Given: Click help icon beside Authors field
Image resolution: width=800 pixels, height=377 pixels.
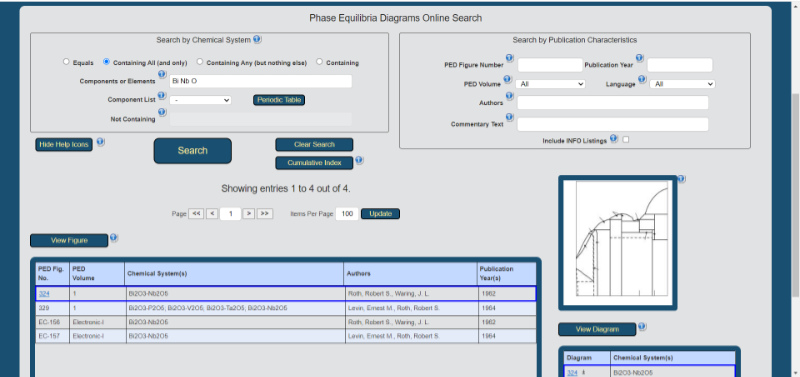Looking at the screenshot, I should click(x=509, y=96).
